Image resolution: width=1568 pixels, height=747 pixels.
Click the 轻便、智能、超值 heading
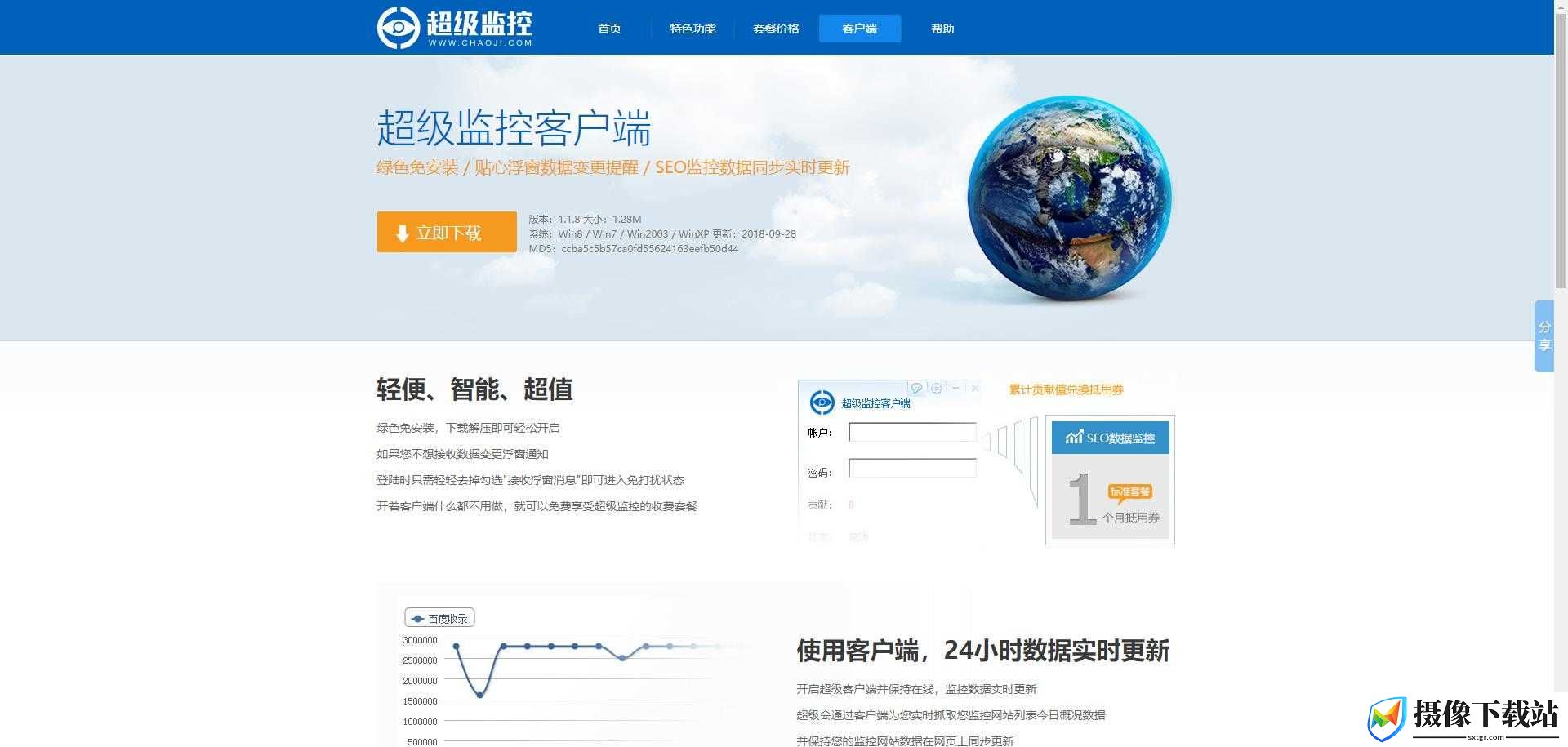pyautogui.click(x=474, y=389)
